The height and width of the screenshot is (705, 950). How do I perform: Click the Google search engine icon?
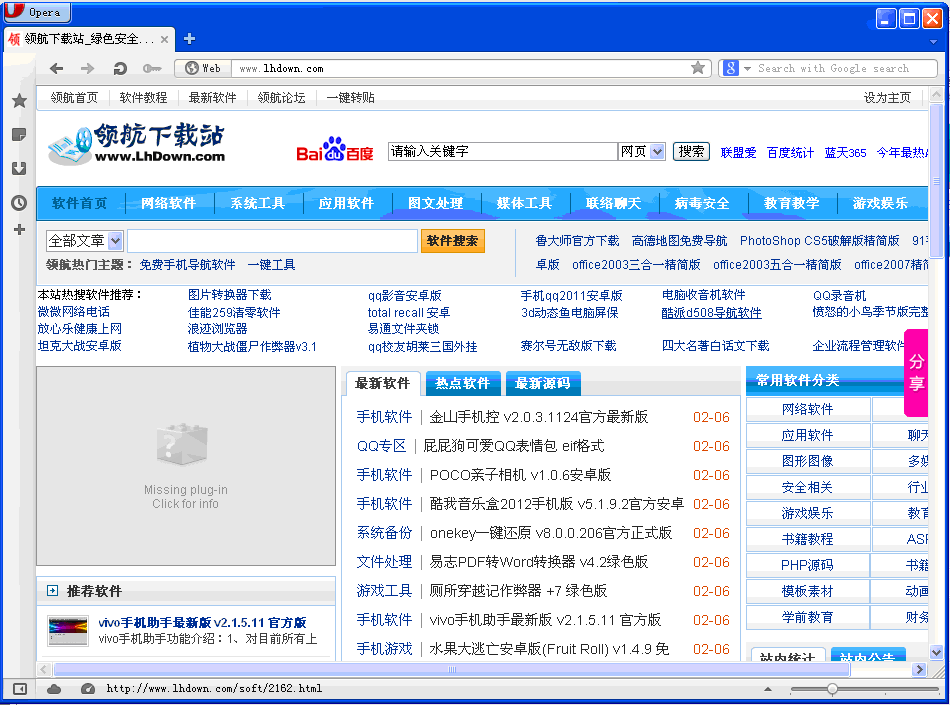coord(731,68)
